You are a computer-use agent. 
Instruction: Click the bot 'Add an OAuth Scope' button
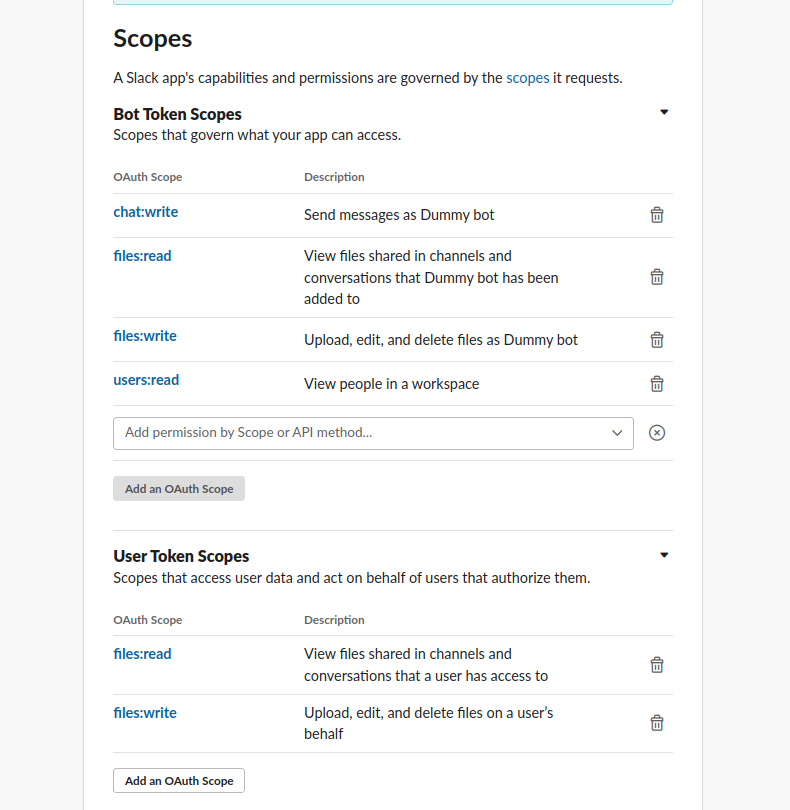(179, 489)
